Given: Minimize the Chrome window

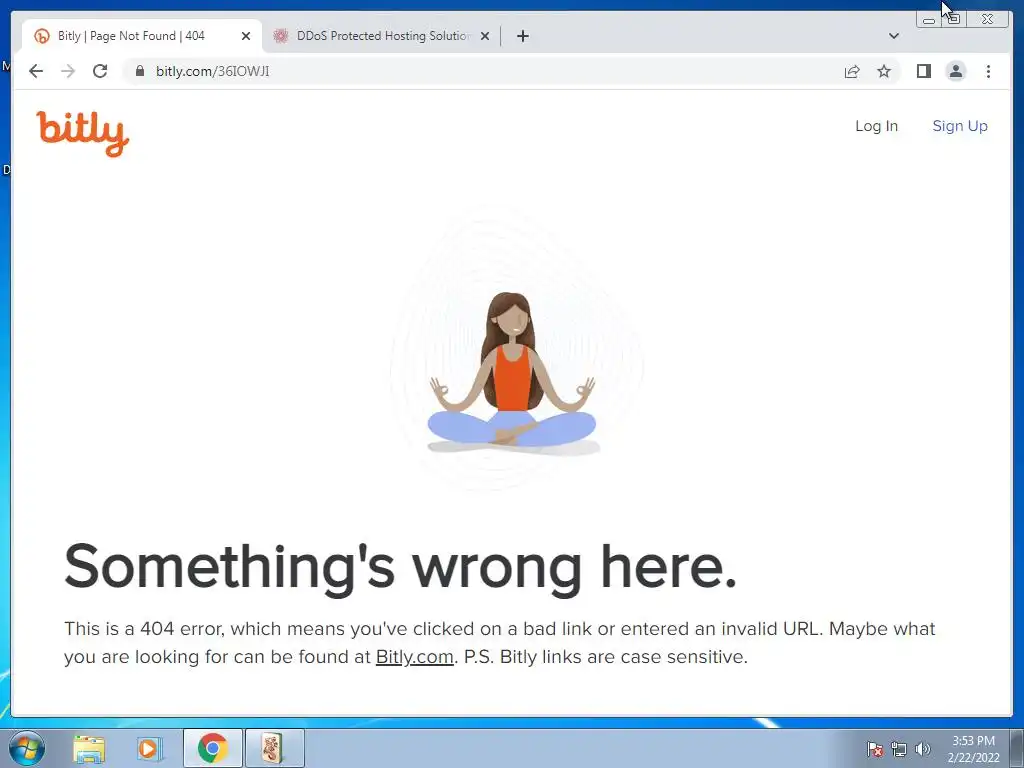Looking at the screenshot, I should tap(929, 20).
